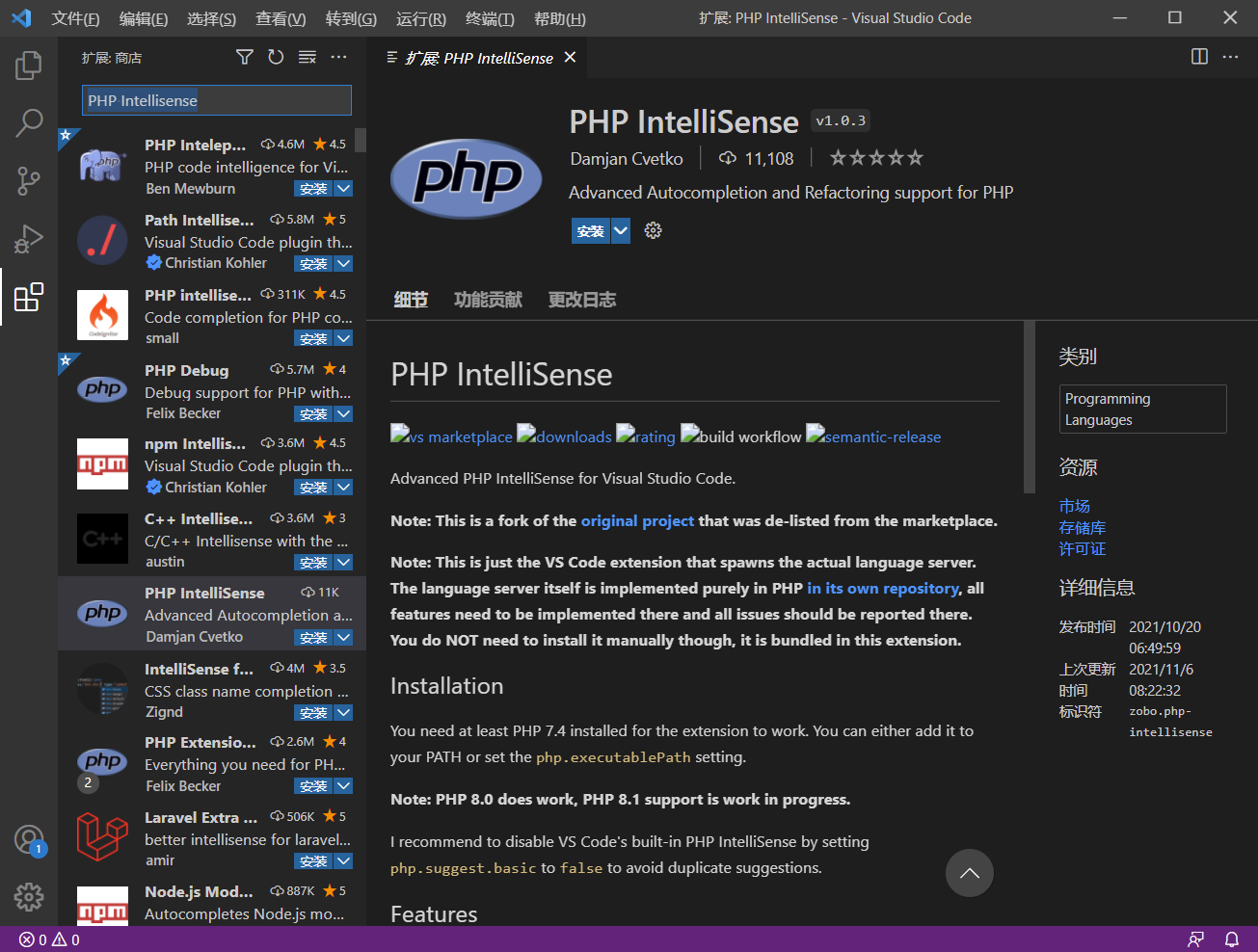Image resolution: width=1258 pixels, height=952 pixels.
Task: Click the extensions list scrollbar
Action: [x=361, y=141]
